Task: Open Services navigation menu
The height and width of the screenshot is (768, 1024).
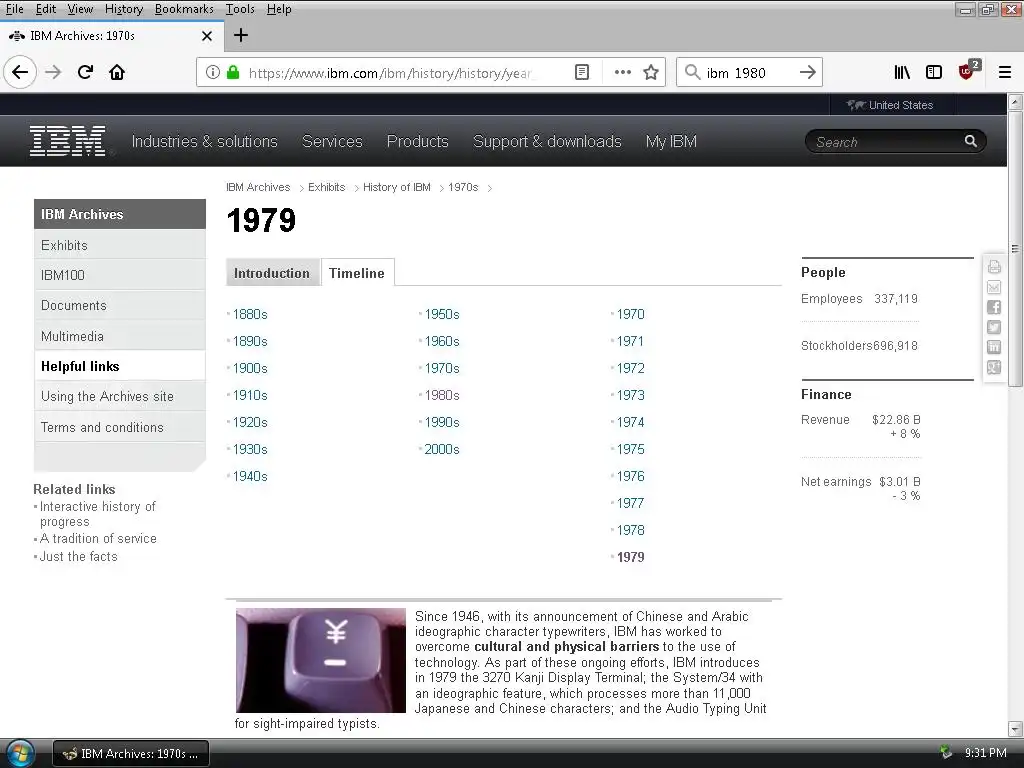Action: point(332,141)
